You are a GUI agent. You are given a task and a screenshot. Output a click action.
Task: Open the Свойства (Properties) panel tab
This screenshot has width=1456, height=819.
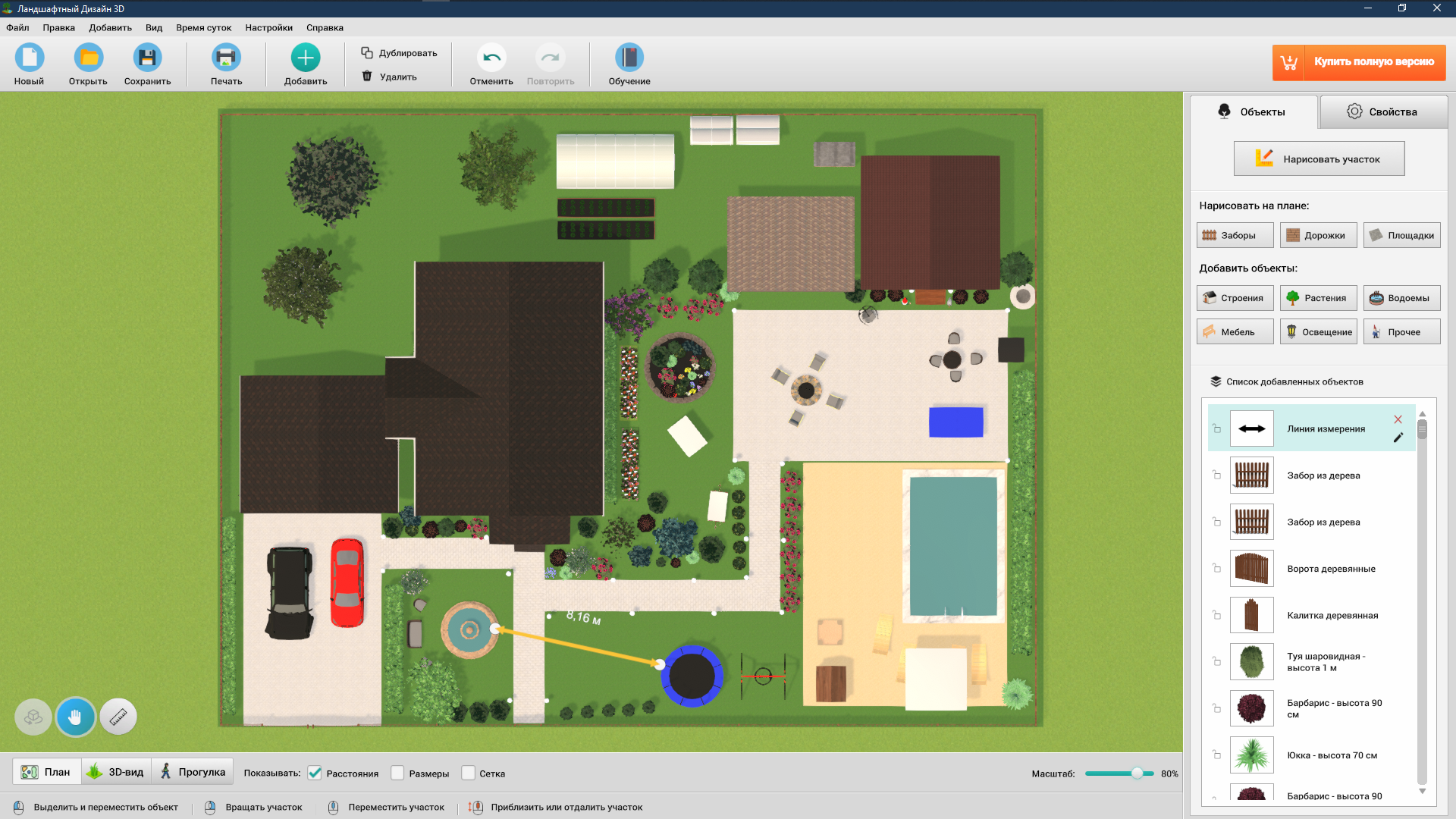pos(1383,111)
